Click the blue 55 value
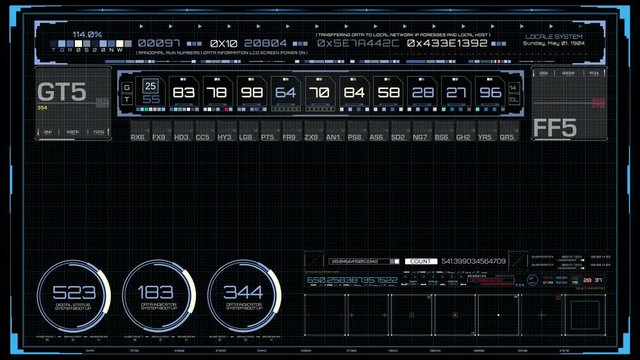The image size is (640, 360). 151,100
